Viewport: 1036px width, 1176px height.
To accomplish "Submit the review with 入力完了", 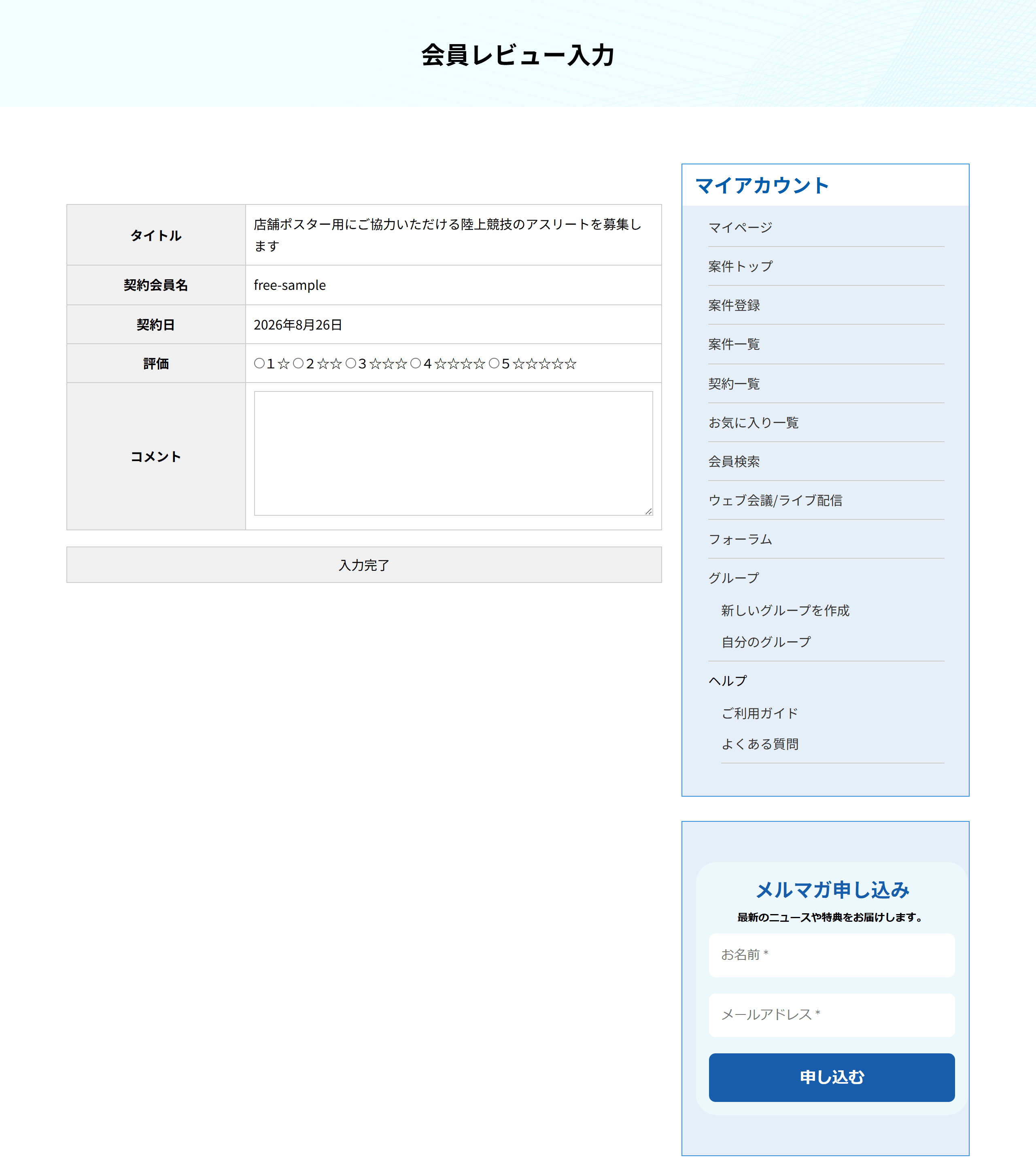I will coord(364,564).
